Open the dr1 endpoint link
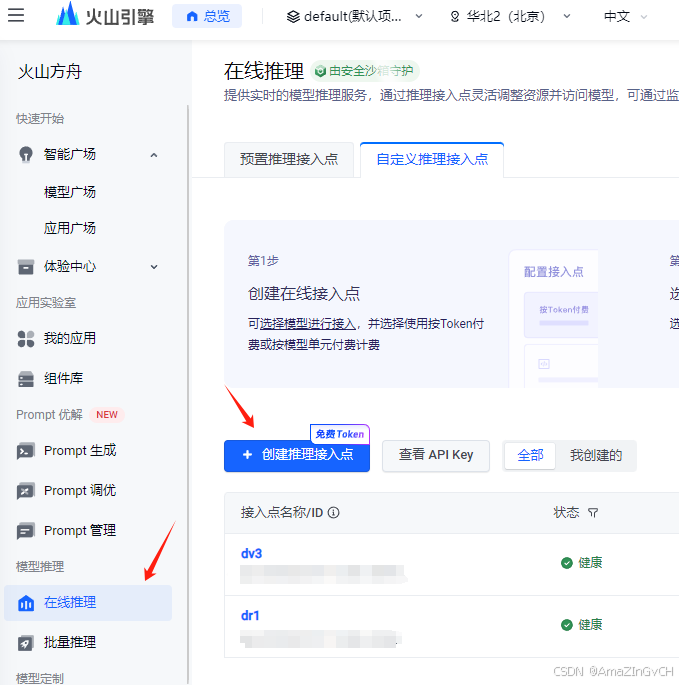Image resolution: width=679 pixels, height=685 pixels. tap(250, 616)
